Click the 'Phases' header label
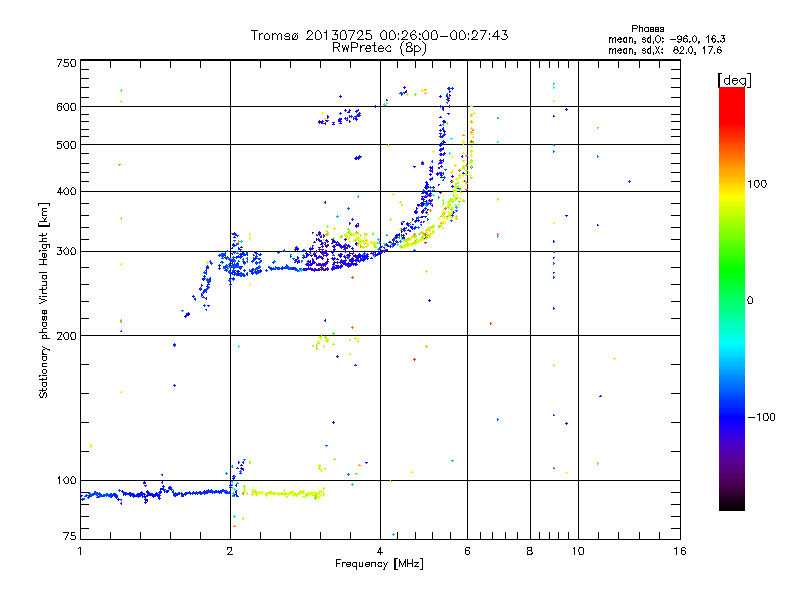 coord(647,29)
